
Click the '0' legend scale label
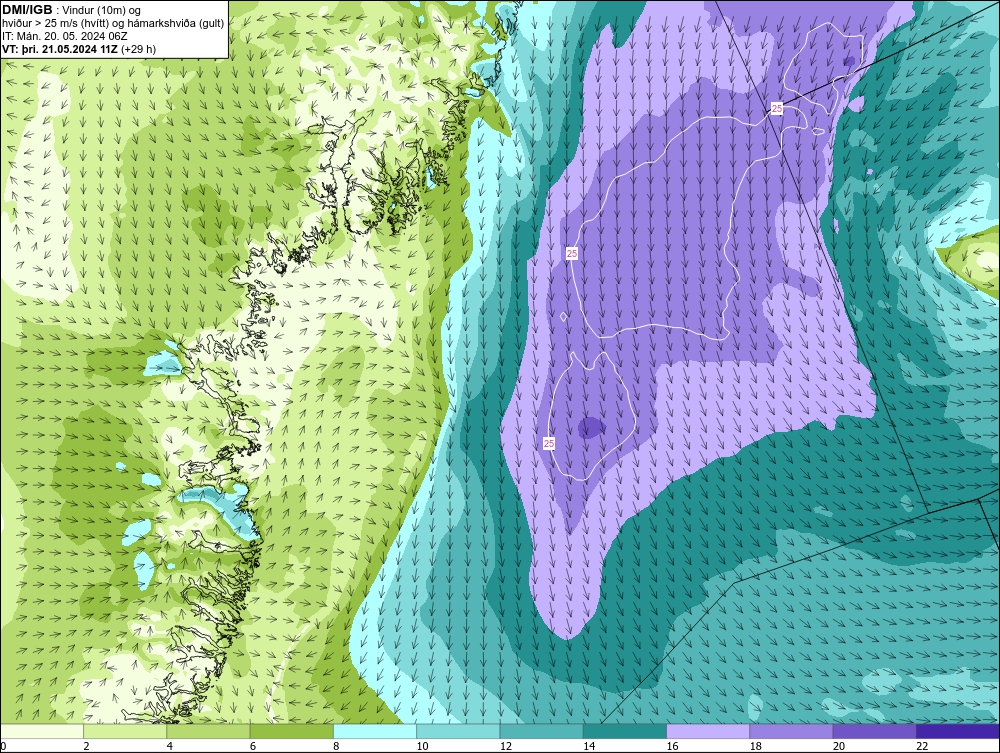click(x=3, y=747)
